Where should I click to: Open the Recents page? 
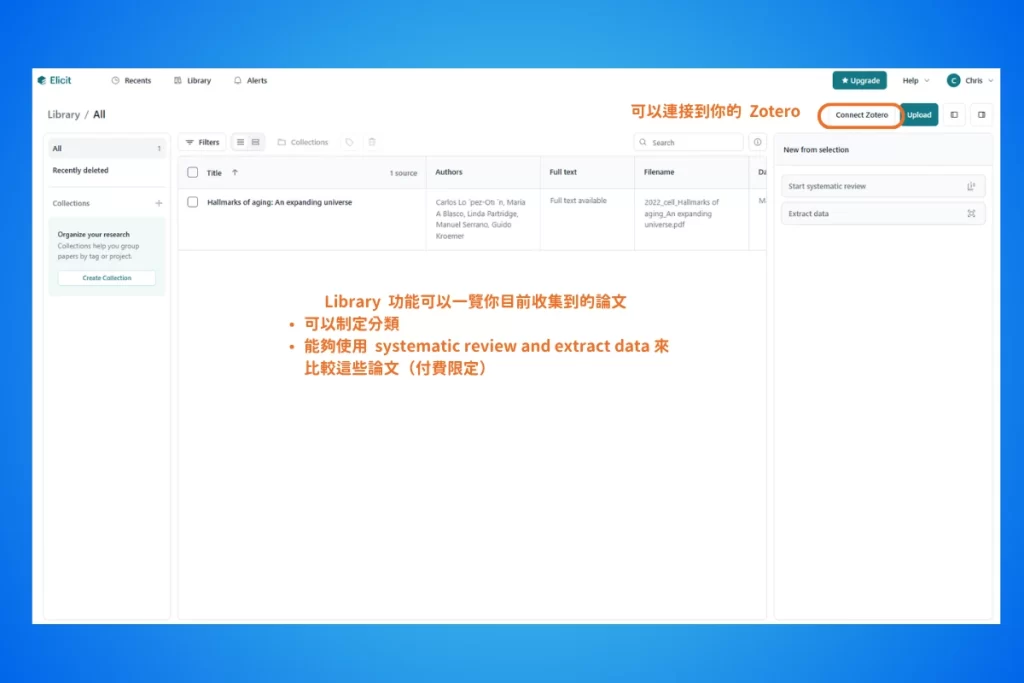(131, 80)
